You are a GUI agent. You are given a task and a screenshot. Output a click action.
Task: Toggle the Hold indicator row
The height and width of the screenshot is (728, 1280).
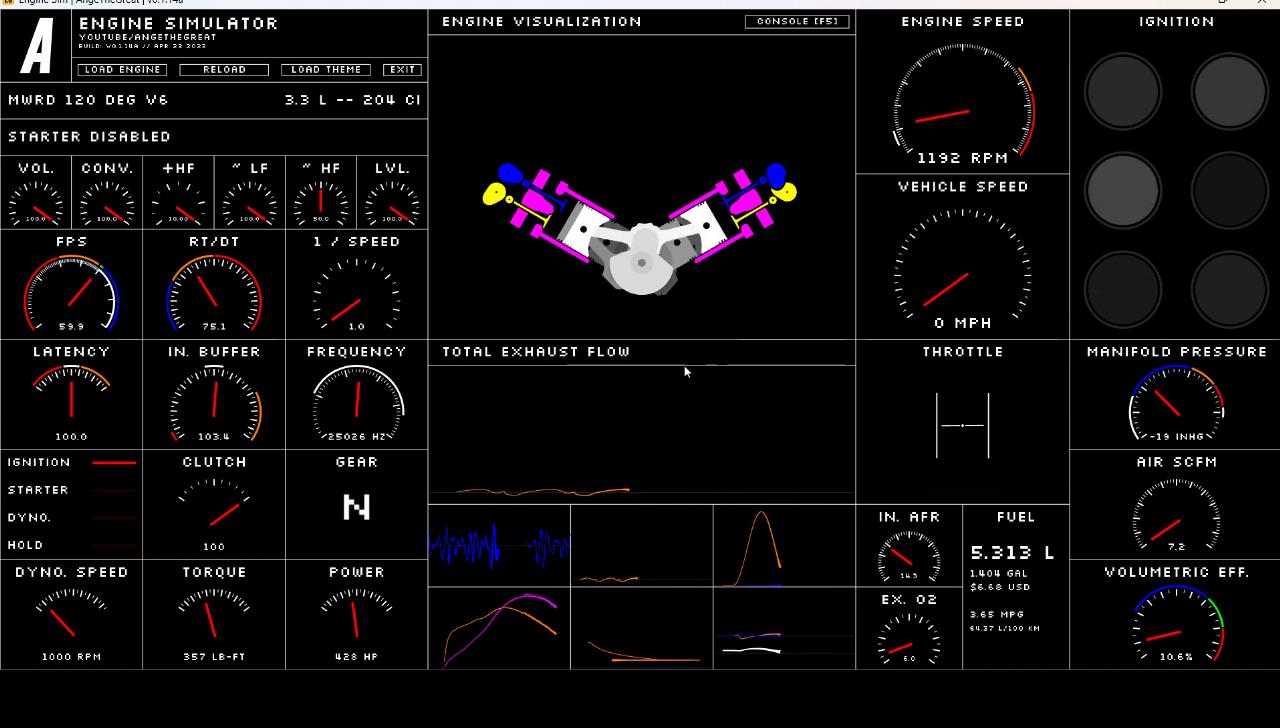72,545
